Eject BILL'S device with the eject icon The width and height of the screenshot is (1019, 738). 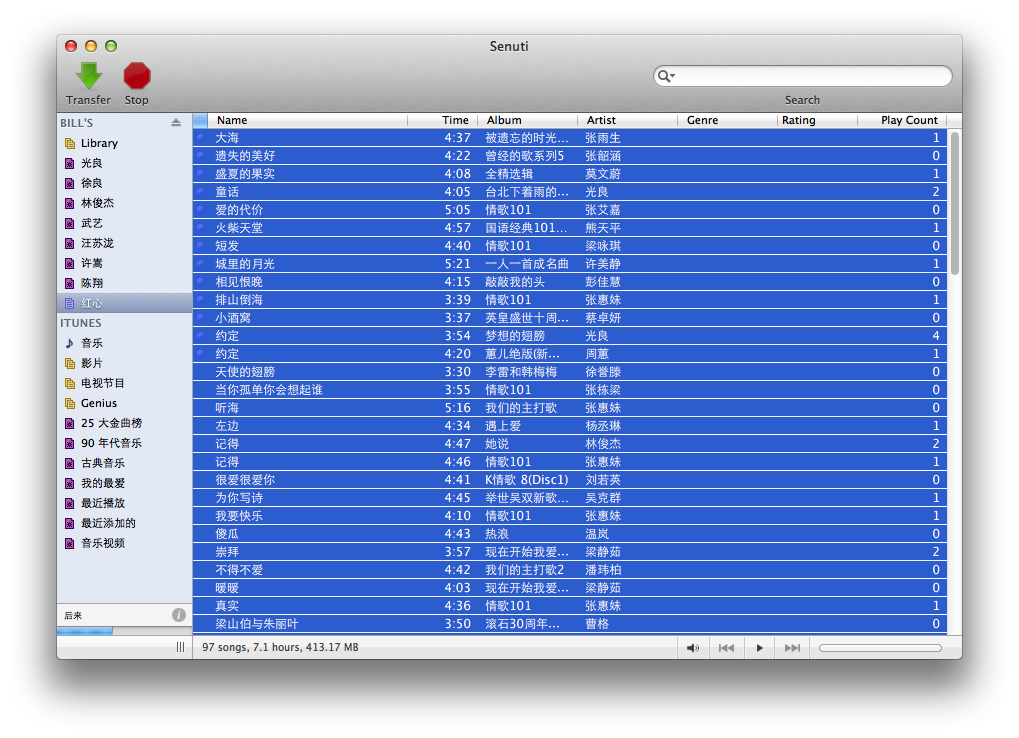[x=175, y=122]
